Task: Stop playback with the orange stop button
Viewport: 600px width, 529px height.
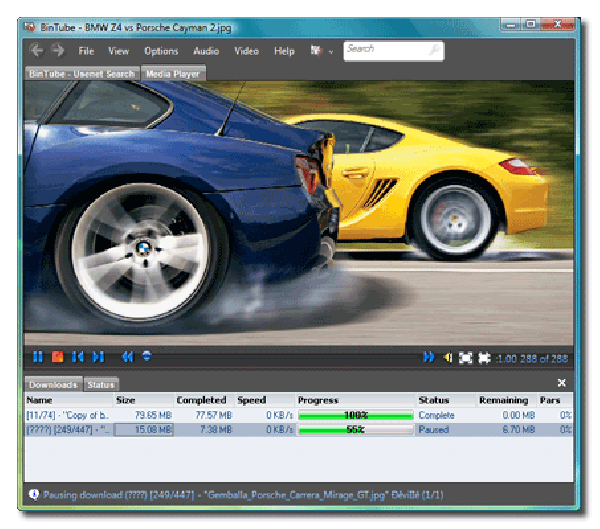Action: [x=58, y=356]
